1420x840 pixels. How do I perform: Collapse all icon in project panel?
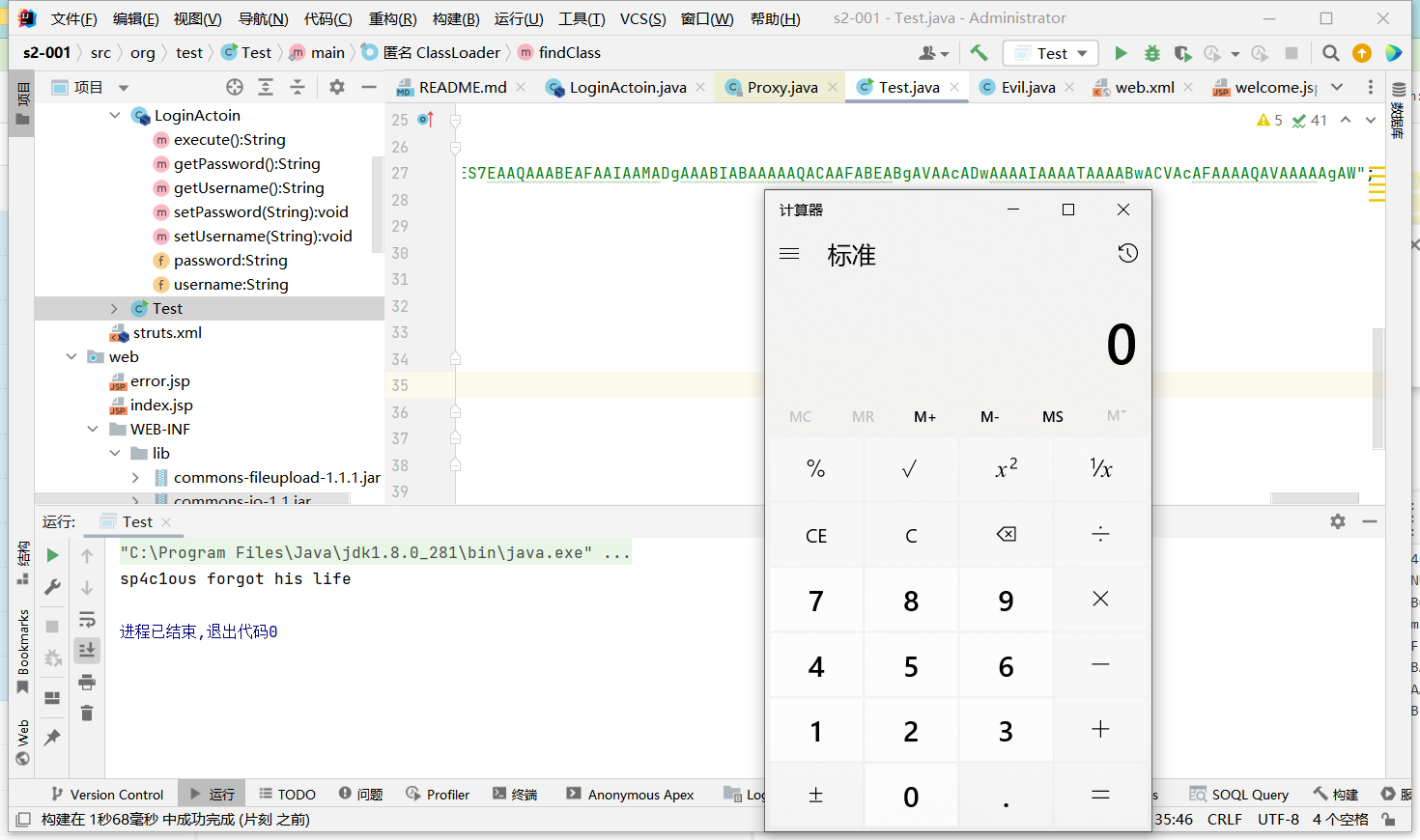pos(298,87)
